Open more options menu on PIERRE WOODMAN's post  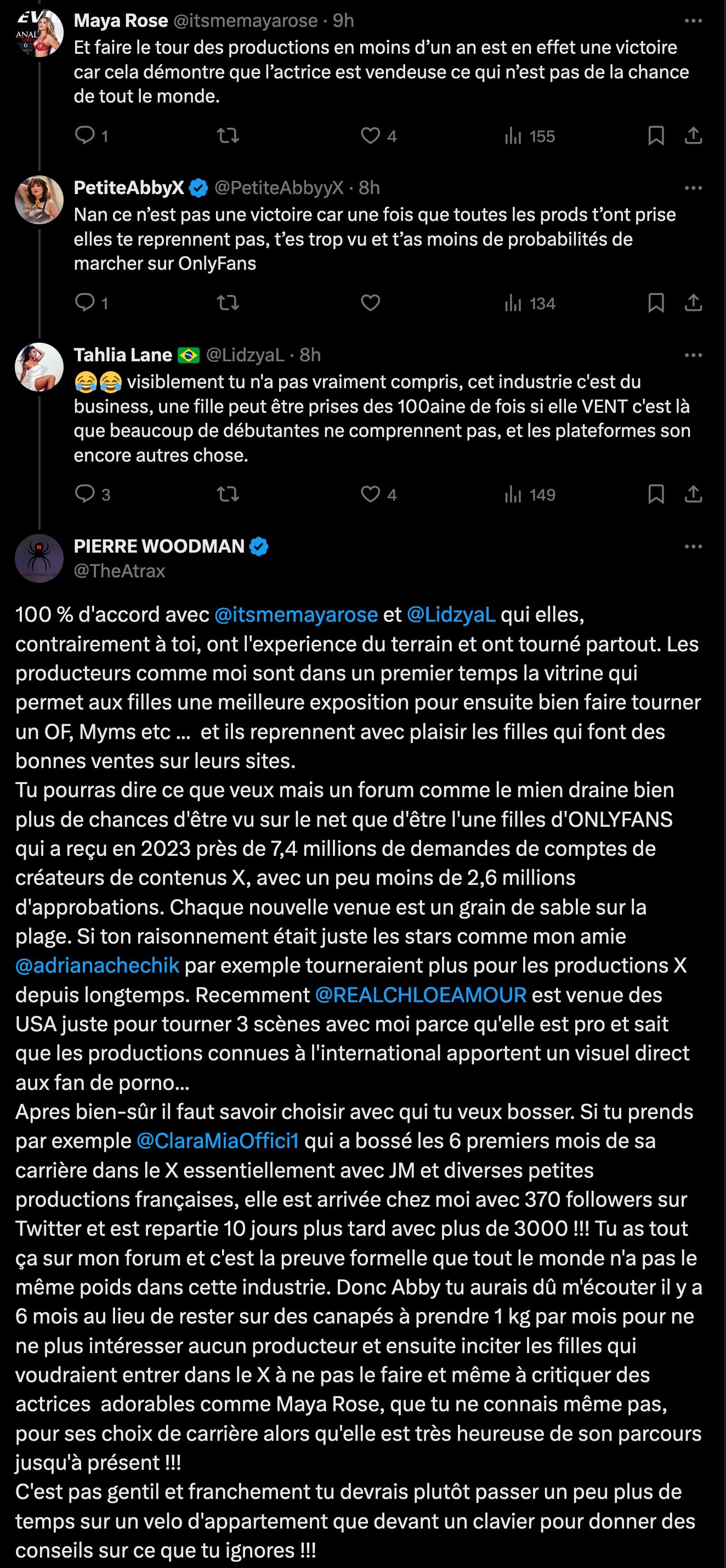[x=693, y=547]
